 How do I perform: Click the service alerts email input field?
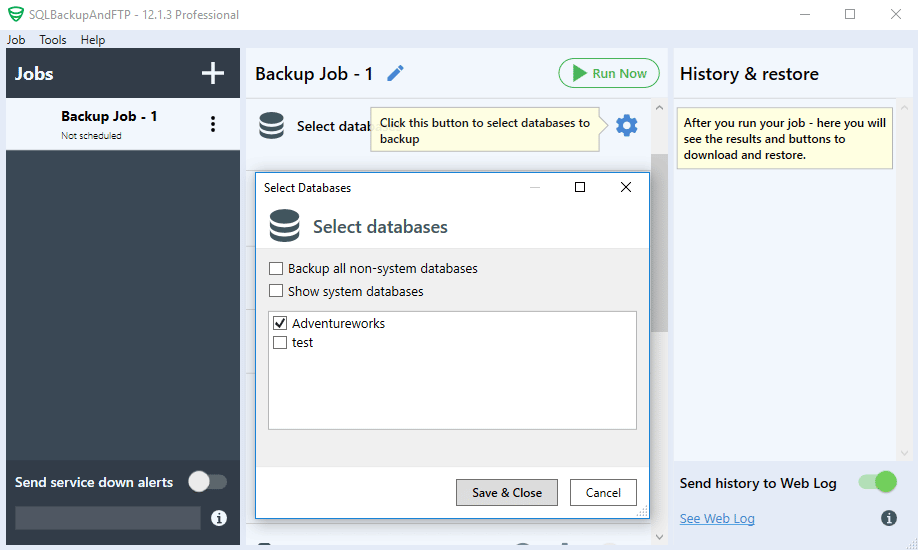click(108, 518)
